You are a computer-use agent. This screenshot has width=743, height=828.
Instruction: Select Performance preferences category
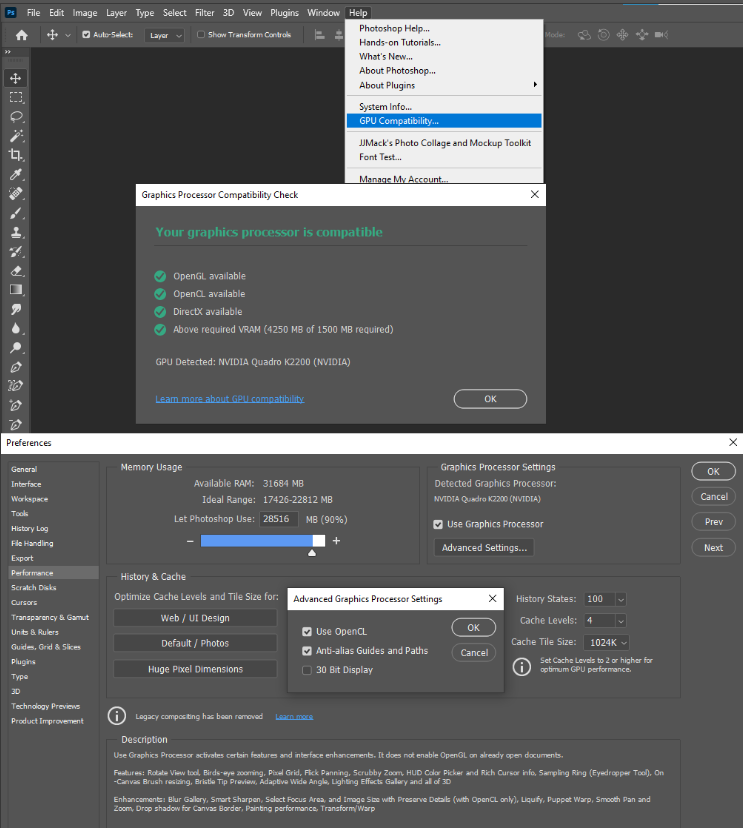pos(53,573)
